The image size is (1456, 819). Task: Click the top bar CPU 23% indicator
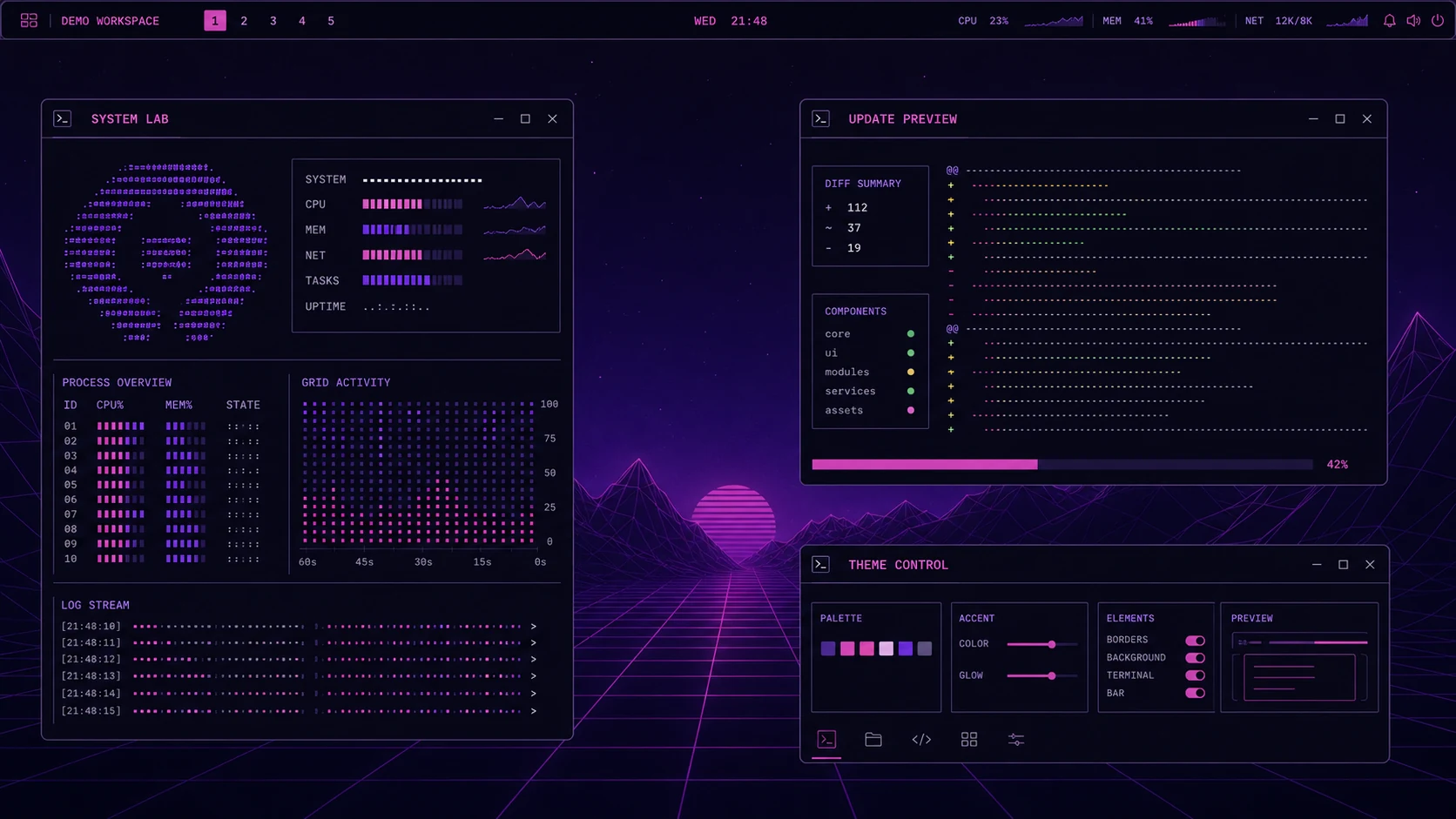[1021, 21]
